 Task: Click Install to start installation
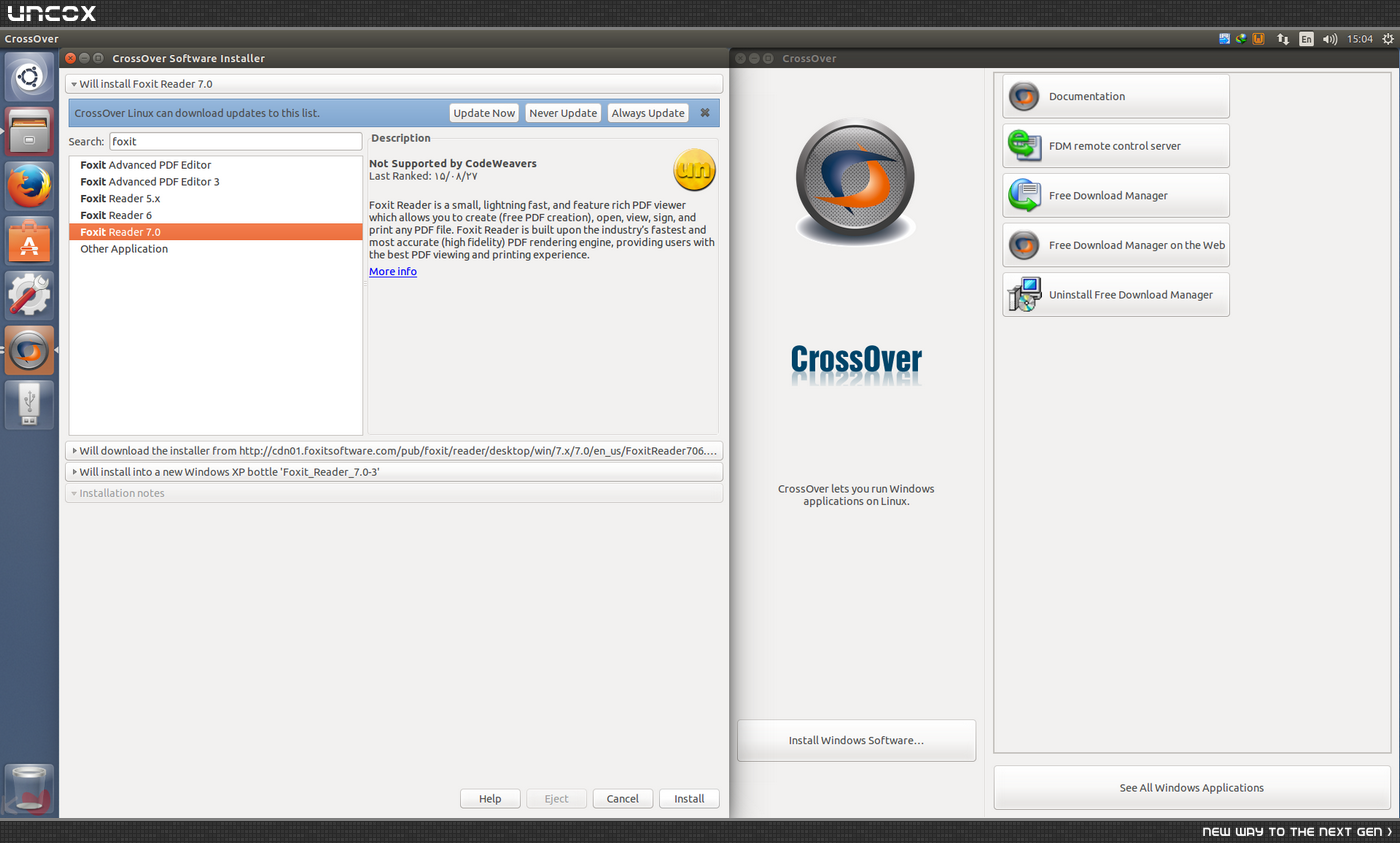(689, 799)
